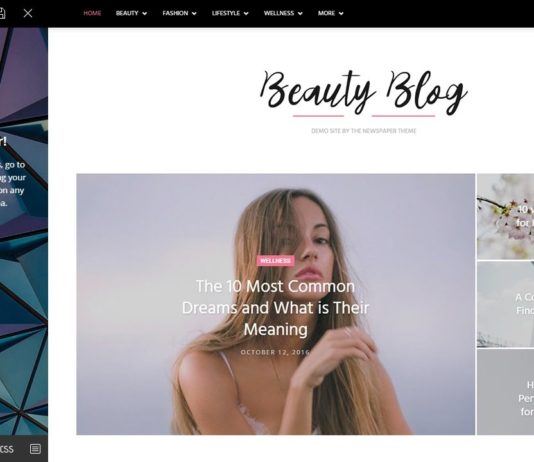Open the FASHION menu
Image resolution: width=534 pixels, height=462 pixels.
tap(175, 13)
